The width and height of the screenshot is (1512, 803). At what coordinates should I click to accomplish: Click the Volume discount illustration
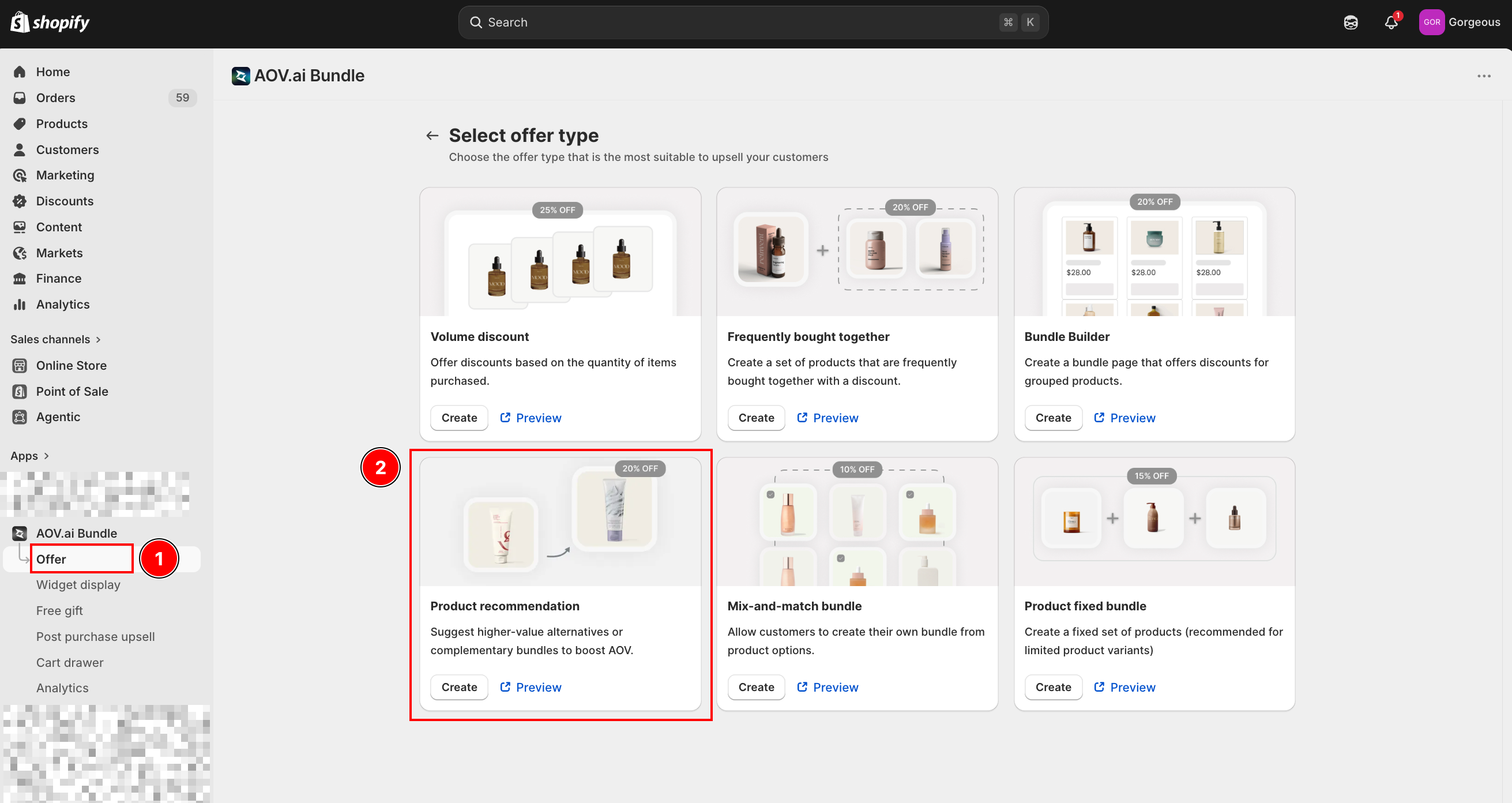pyautogui.click(x=560, y=253)
